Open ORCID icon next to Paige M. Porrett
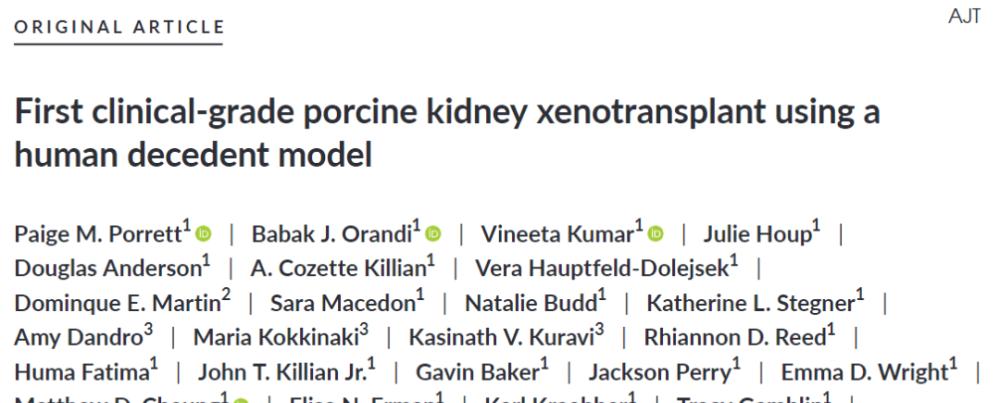This screenshot has height=403, width=1000. 203,234
